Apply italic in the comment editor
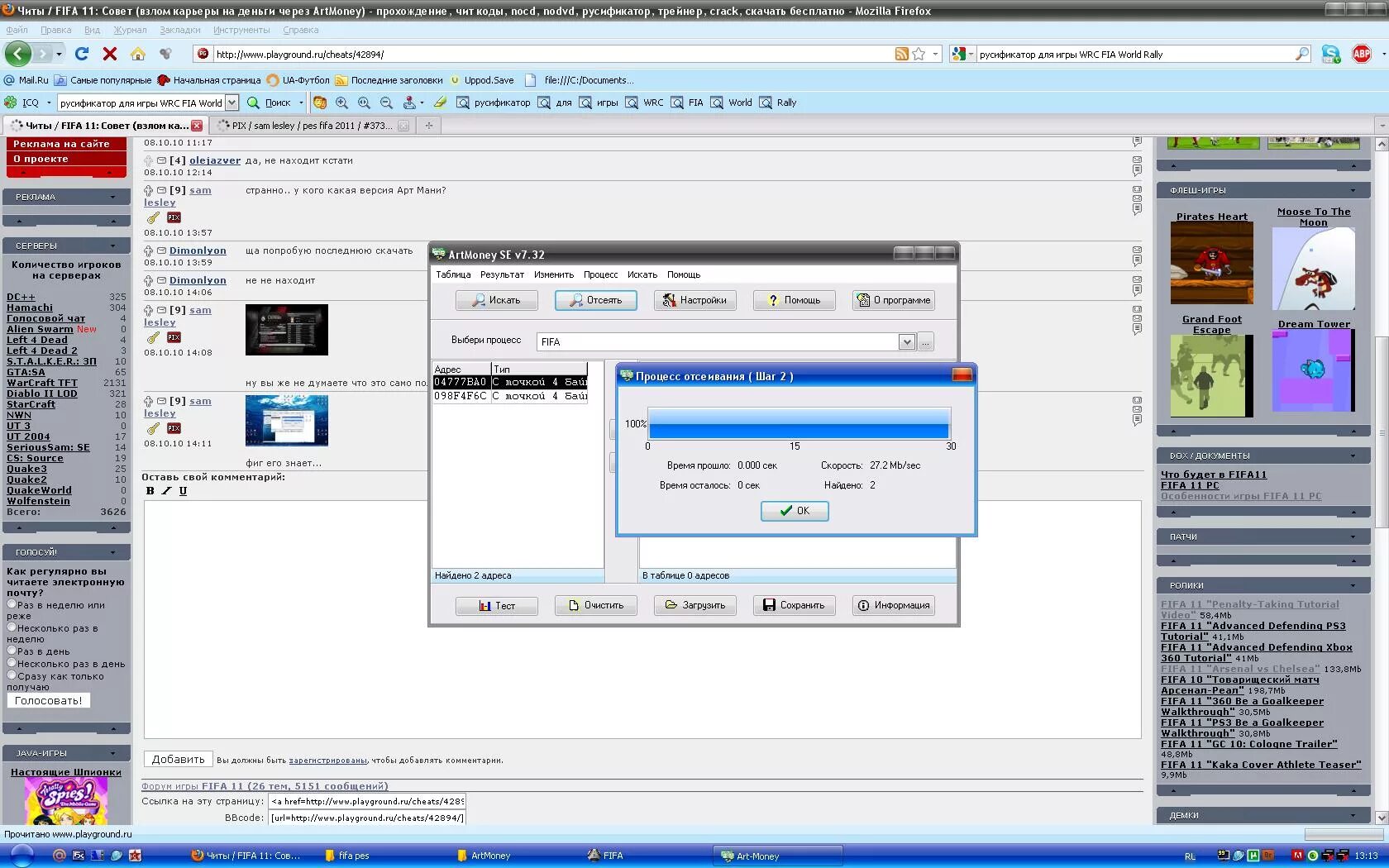This screenshot has width=1389, height=868. pos(166,491)
